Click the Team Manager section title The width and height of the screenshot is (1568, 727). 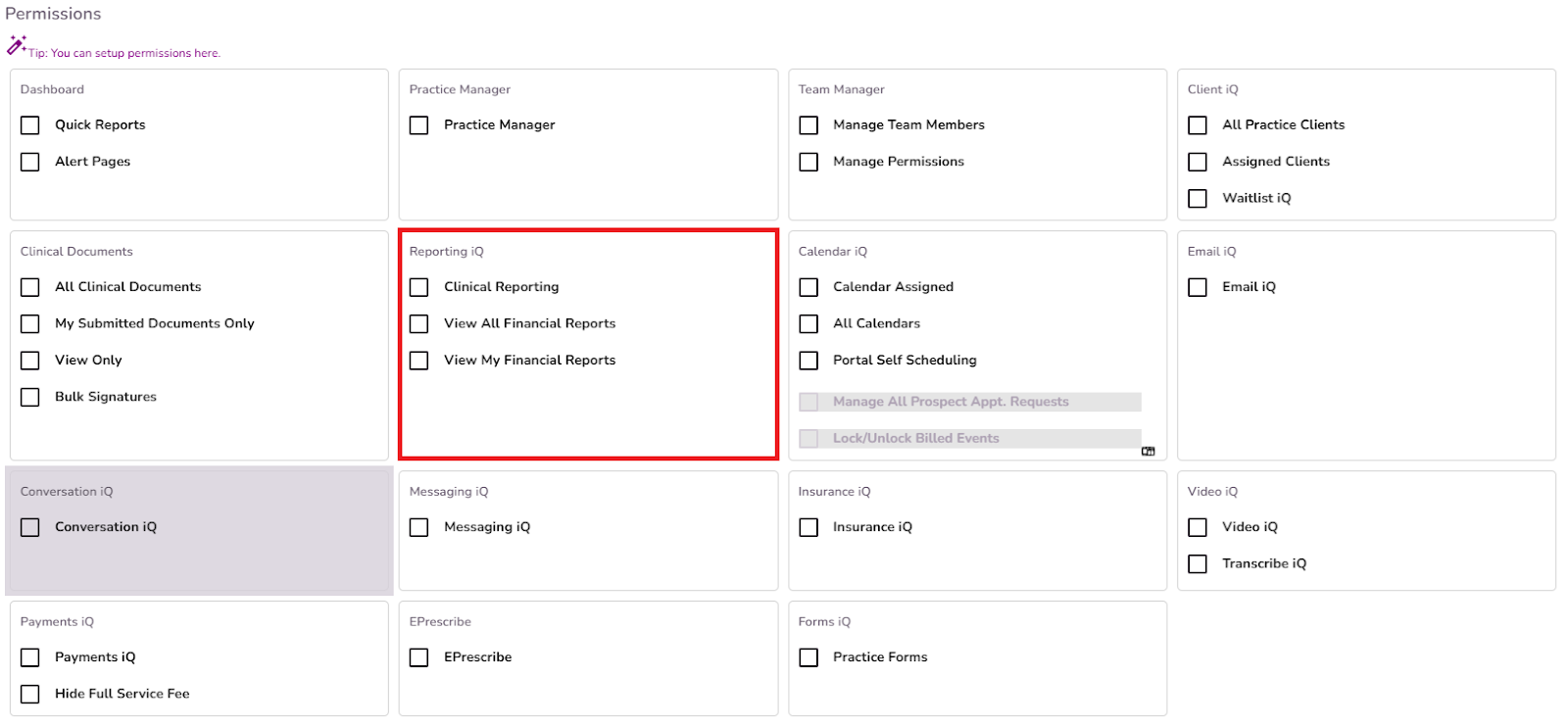tap(842, 89)
